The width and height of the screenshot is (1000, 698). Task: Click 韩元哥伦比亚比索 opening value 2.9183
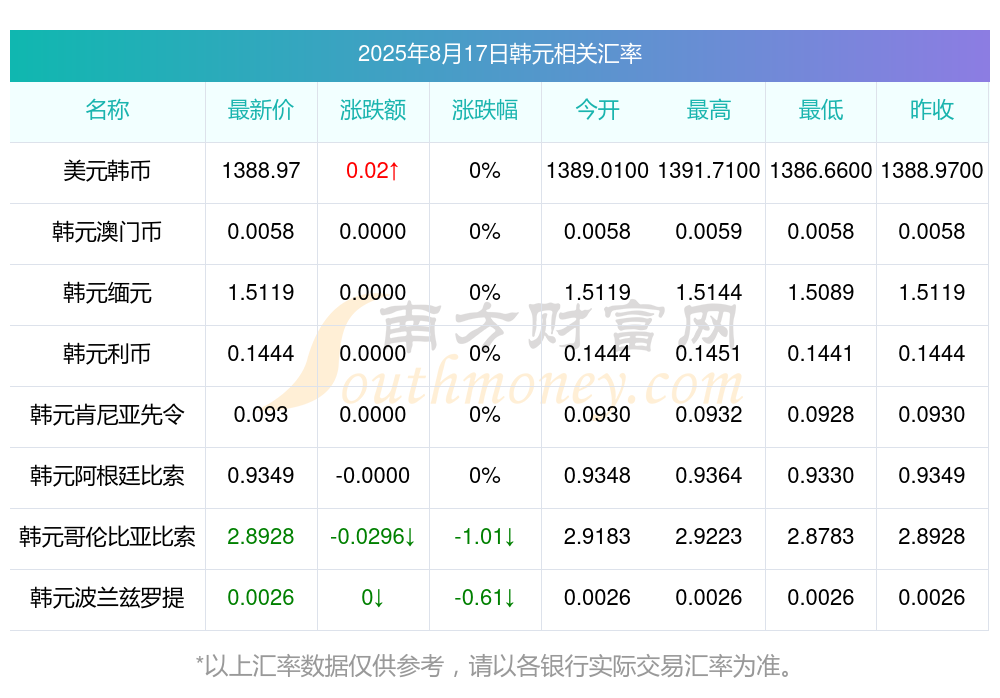click(x=597, y=536)
